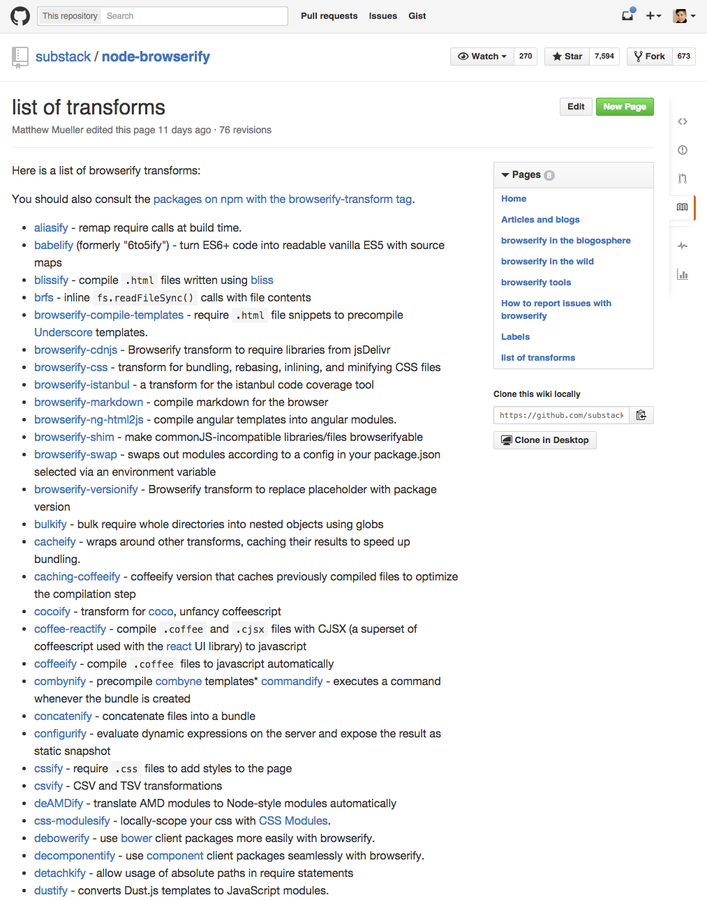Open the notifications inbox icon
The image size is (707, 900).
tap(628, 15)
